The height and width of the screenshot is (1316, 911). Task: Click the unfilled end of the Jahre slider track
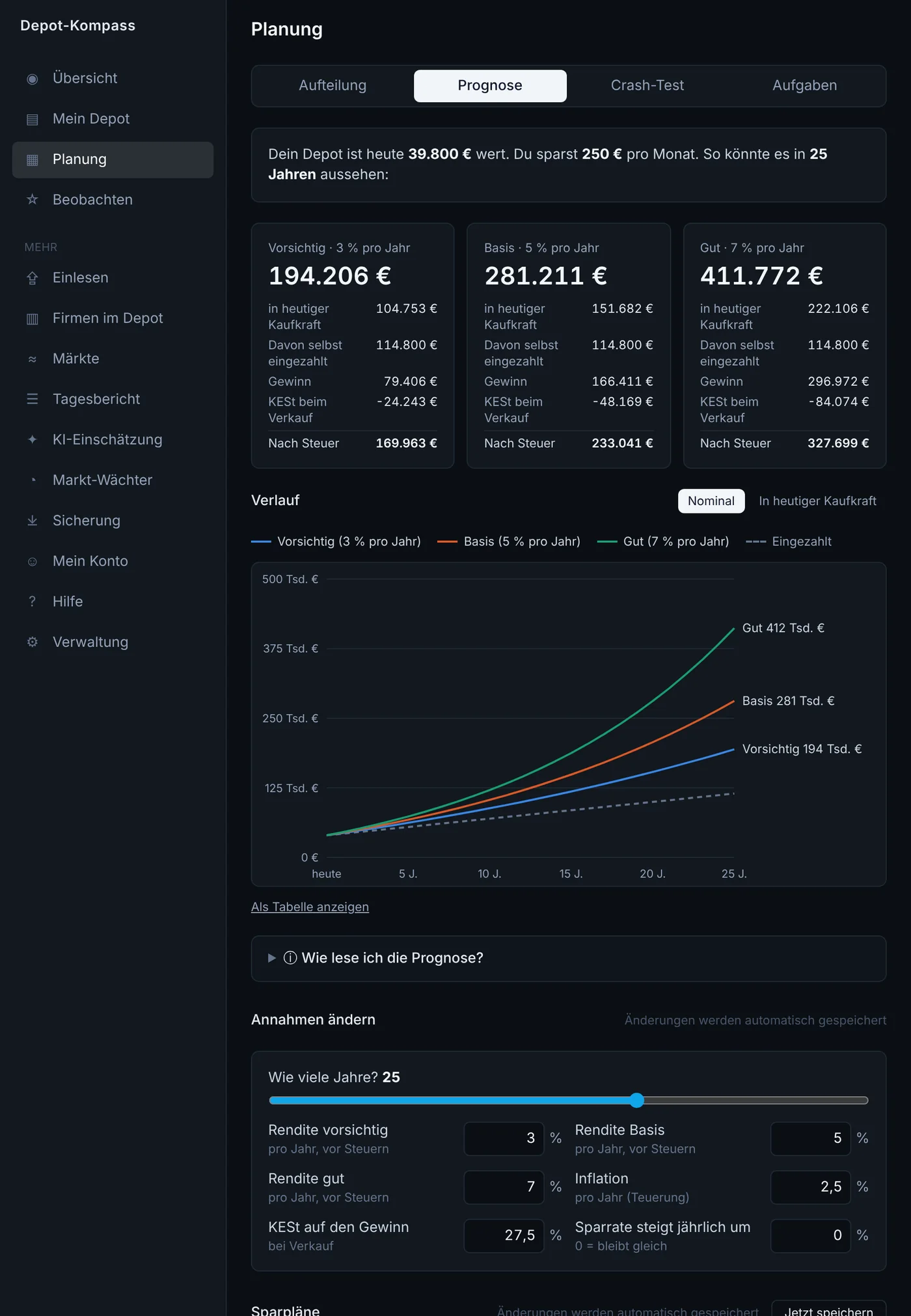(x=863, y=1101)
